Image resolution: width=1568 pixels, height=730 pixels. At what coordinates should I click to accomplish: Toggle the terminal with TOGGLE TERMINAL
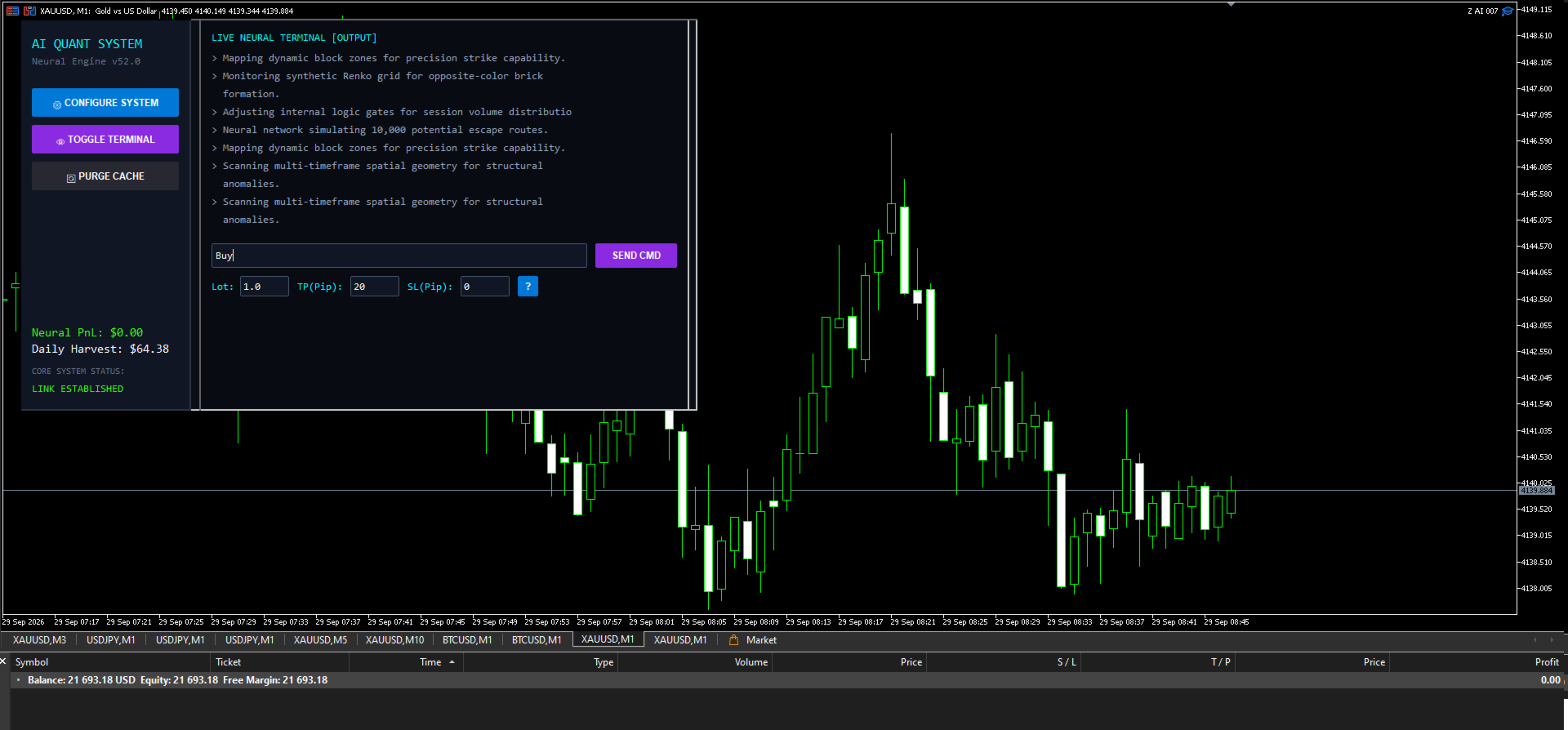tap(105, 140)
